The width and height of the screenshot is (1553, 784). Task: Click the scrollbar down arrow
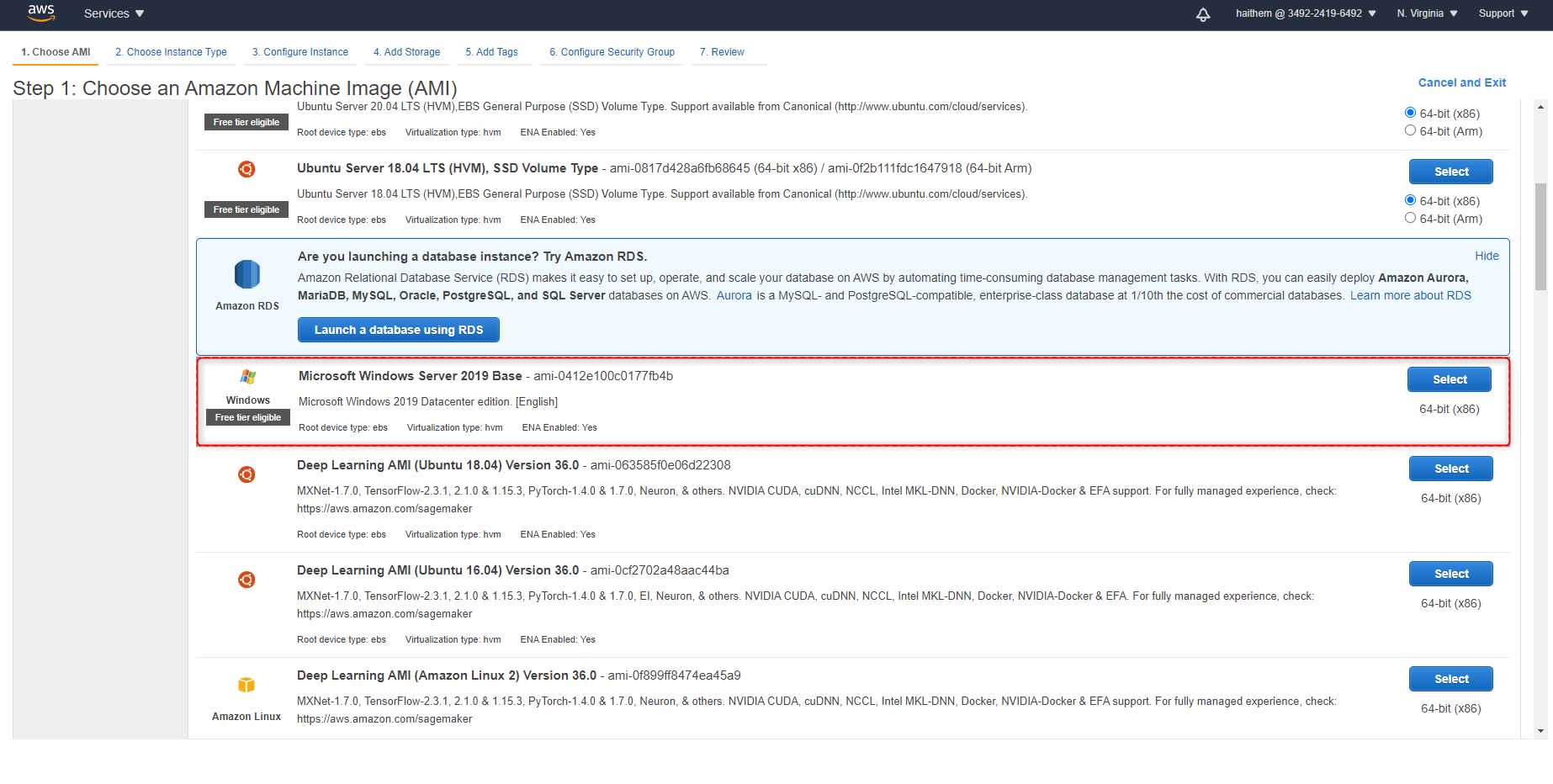[1540, 731]
